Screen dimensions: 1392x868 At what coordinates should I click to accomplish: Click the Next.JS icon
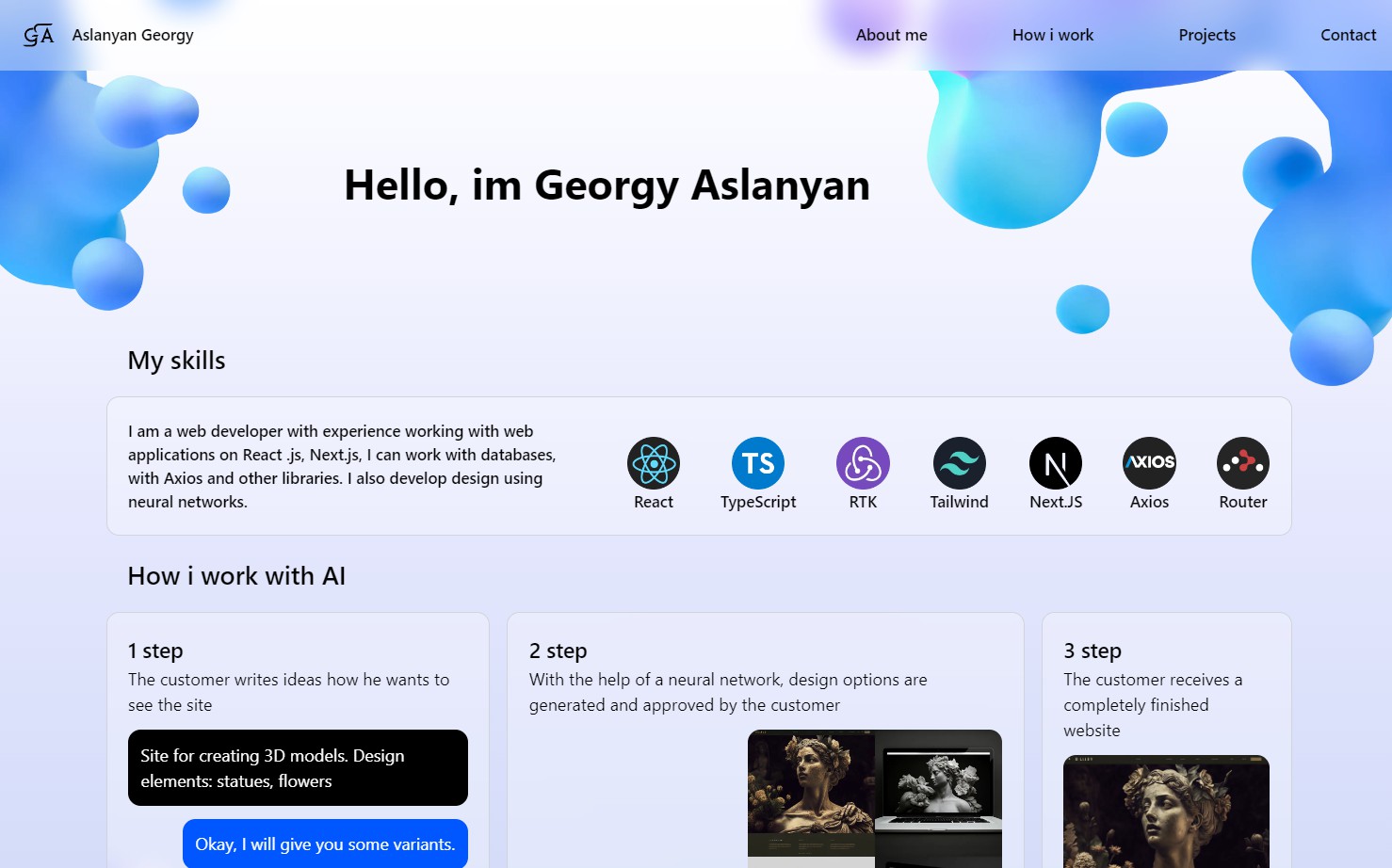point(1056,463)
